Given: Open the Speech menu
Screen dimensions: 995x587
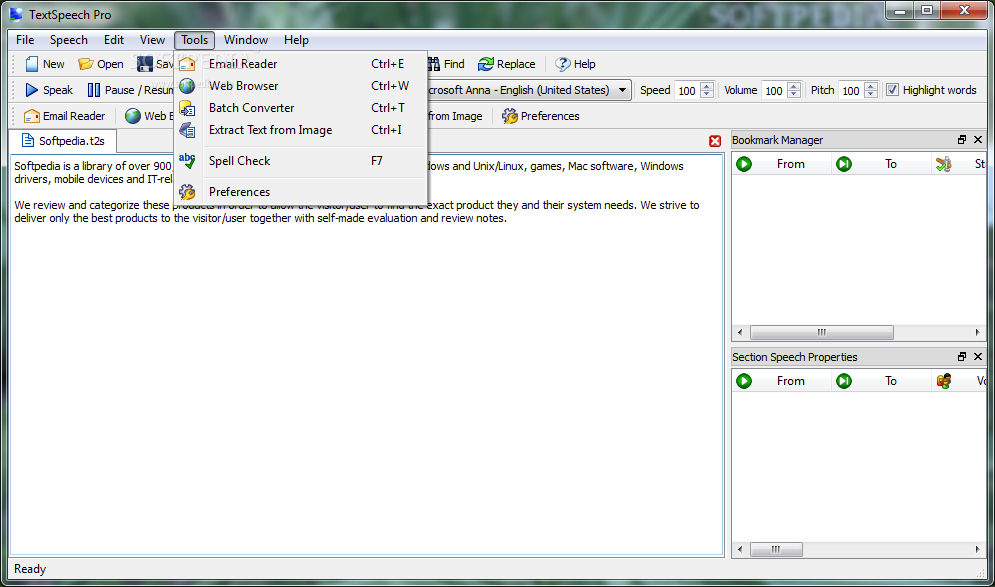Looking at the screenshot, I should (x=69, y=40).
